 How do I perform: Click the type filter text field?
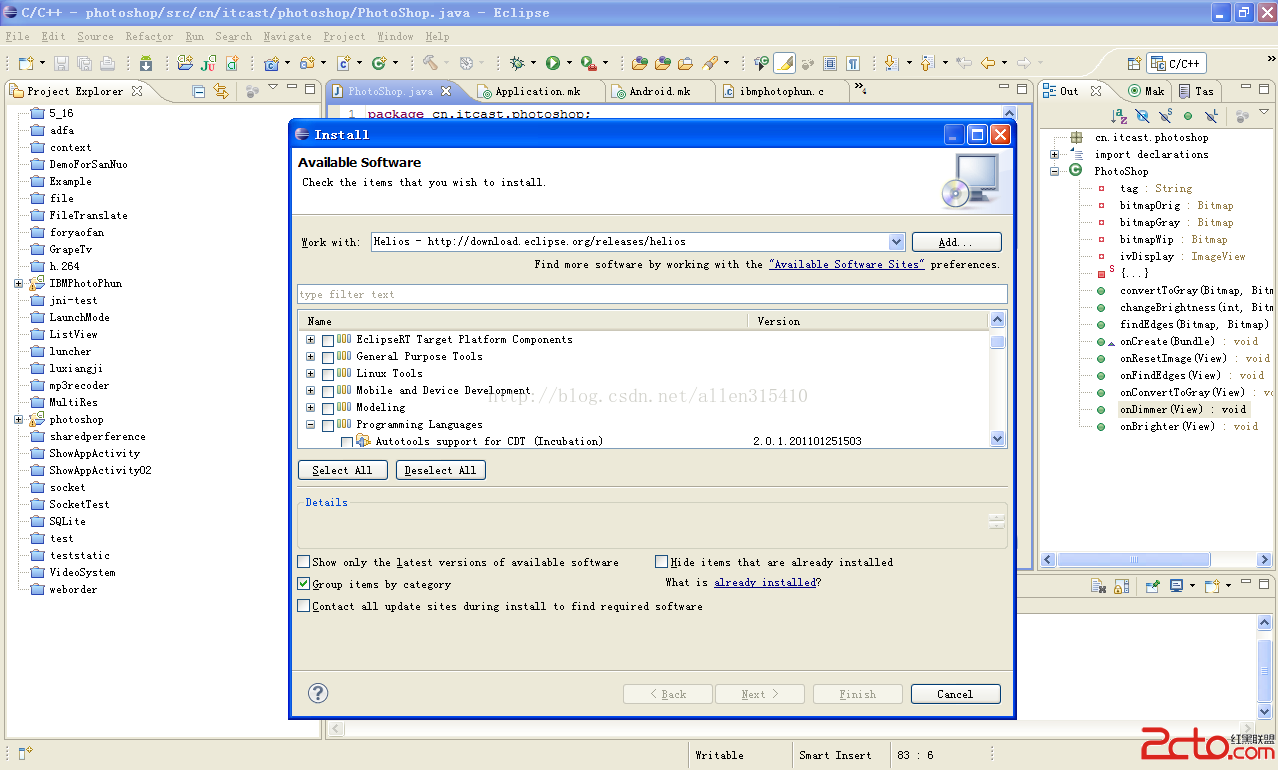[x=652, y=294]
